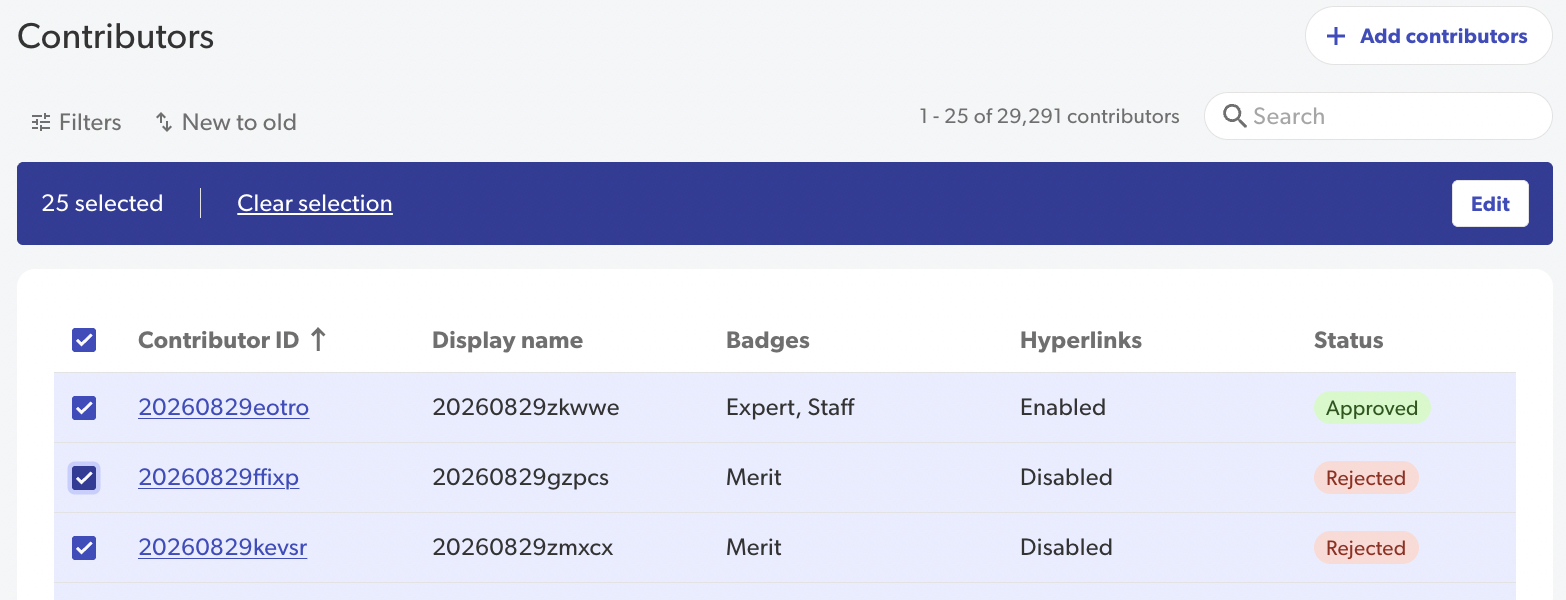Change the New to old sort order

pos(226,122)
